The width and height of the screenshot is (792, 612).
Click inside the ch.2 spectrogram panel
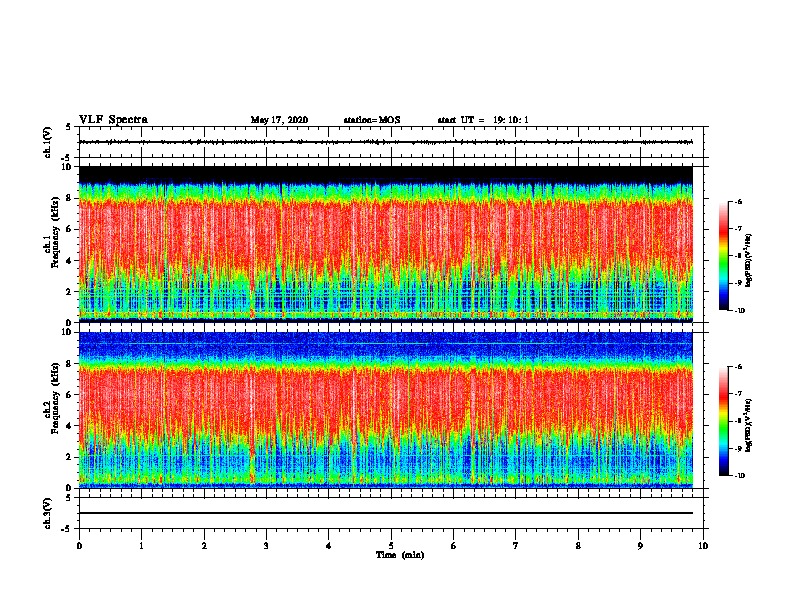point(385,410)
